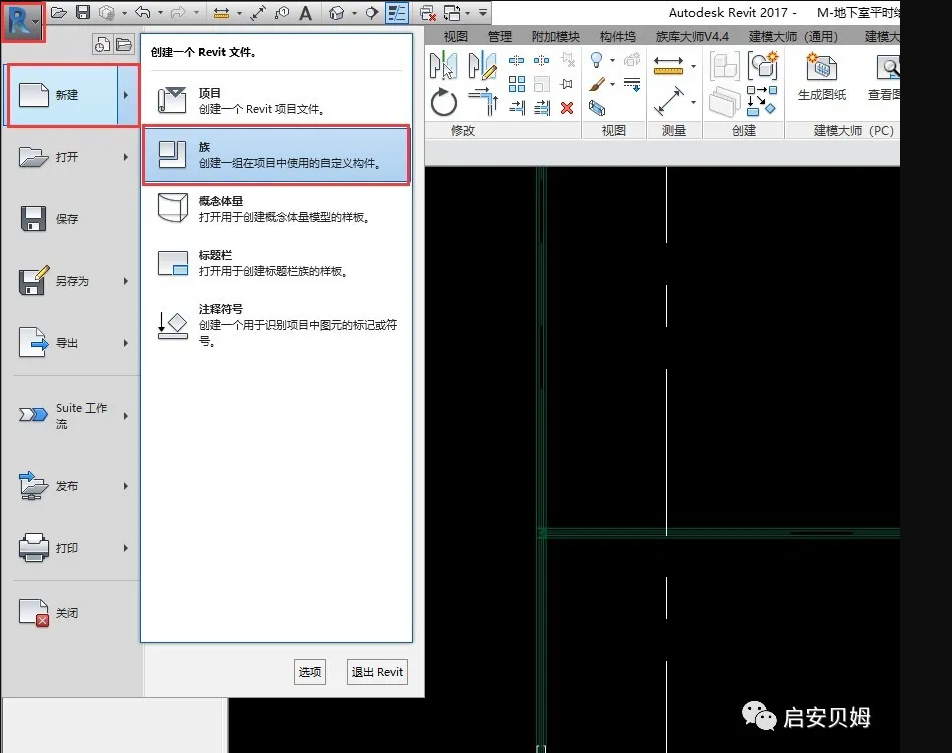The image size is (952, 753).
Task: Open the Revit application menu button
Action: pos(23,21)
